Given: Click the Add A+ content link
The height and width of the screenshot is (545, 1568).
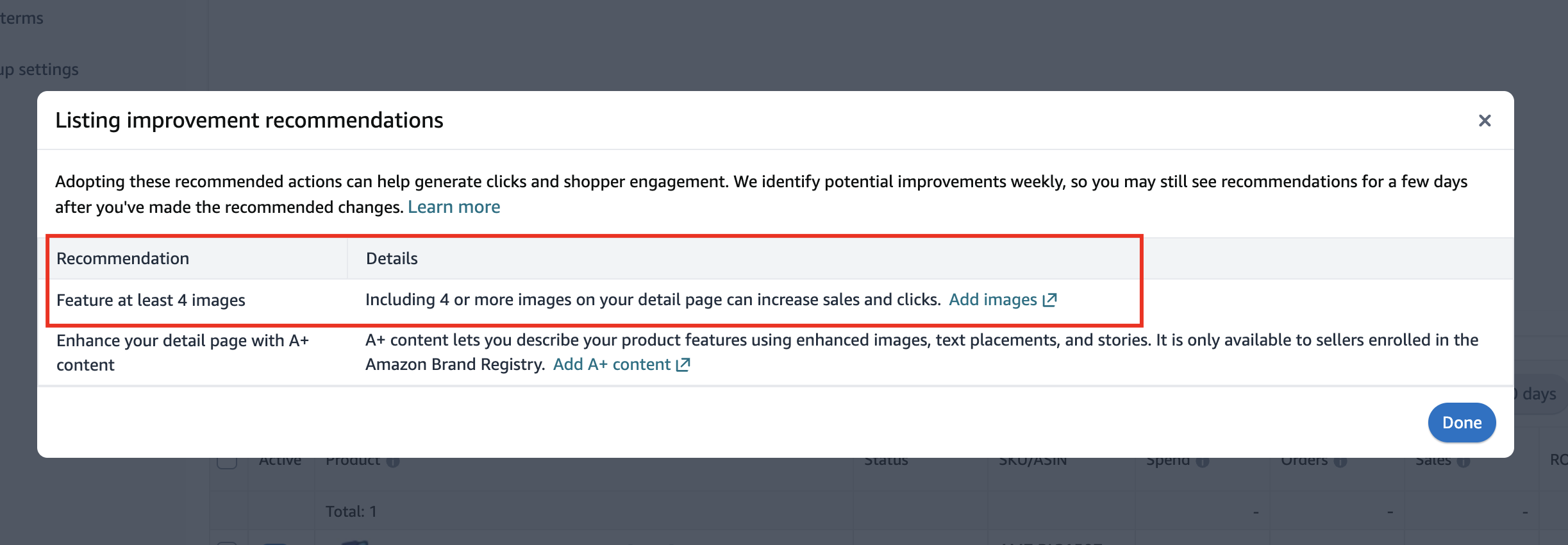Looking at the screenshot, I should (612, 364).
